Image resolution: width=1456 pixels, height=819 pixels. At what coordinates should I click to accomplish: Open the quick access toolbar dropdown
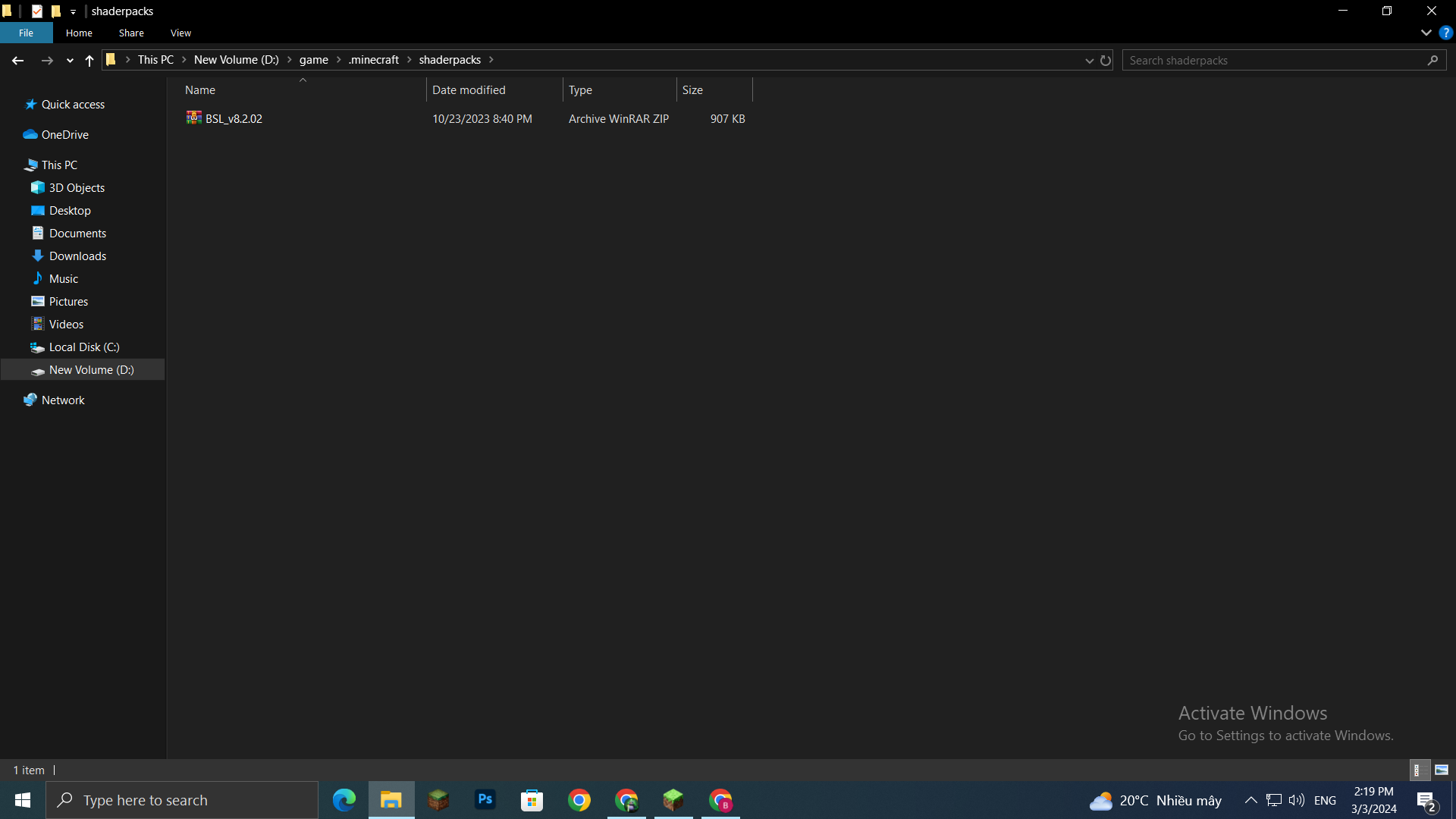click(x=74, y=11)
